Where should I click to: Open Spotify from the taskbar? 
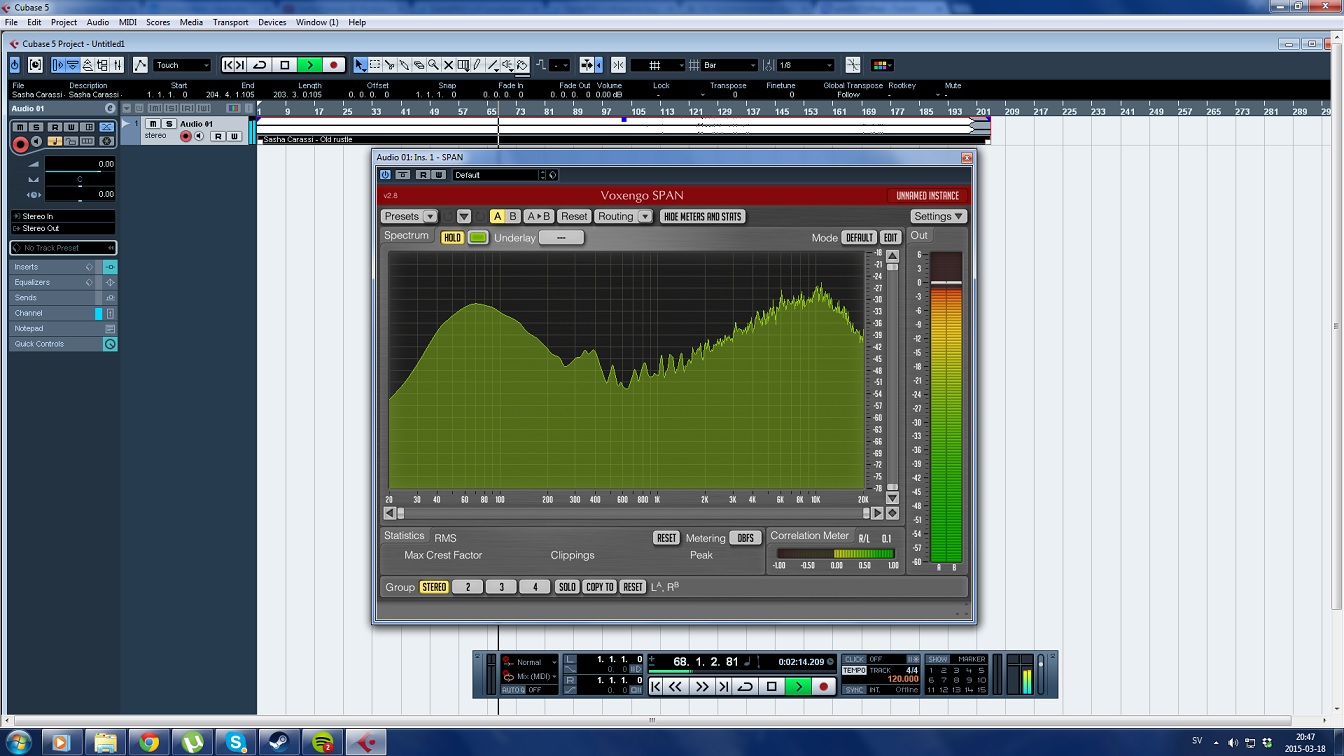pos(323,742)
